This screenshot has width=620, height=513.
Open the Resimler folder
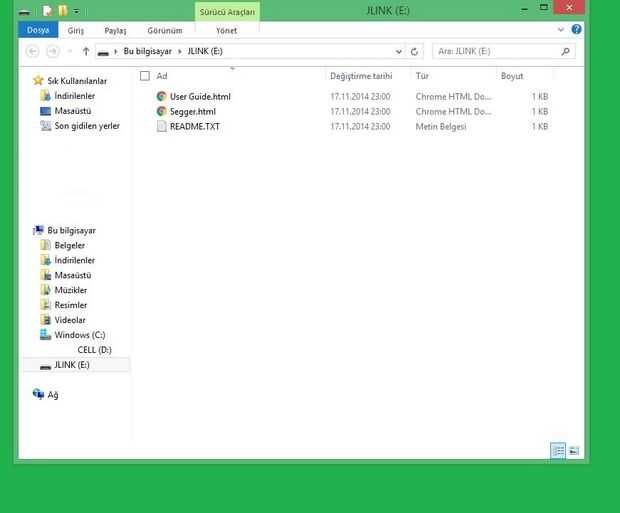[x=71, y=305]
